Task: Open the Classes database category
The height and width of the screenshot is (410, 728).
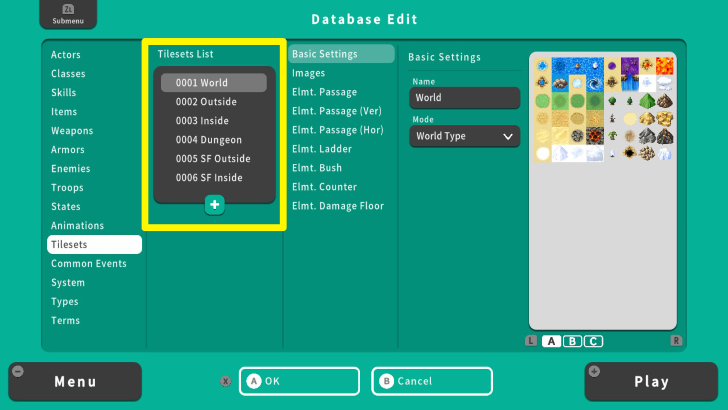Action: pos(68,74)
